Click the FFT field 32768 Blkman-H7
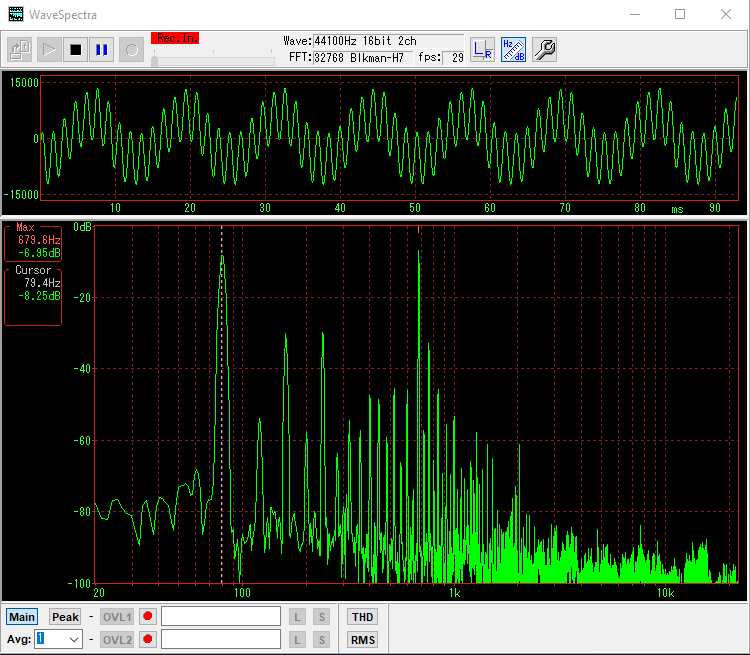Screen dimensions: 750x655 [x=362, y=58]
